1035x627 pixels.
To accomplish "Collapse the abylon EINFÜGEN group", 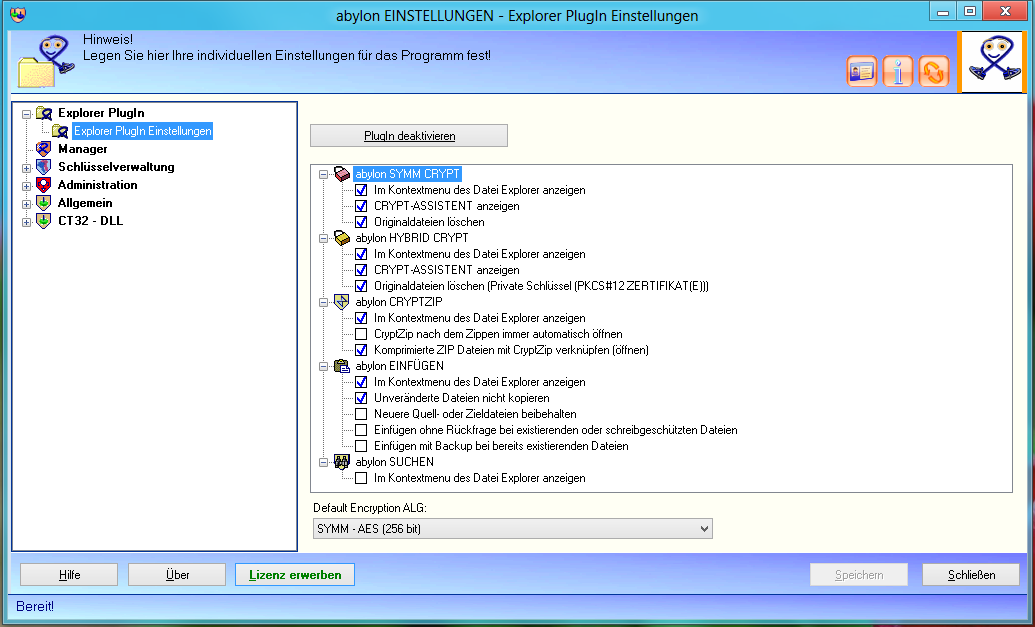I will 323,366.
